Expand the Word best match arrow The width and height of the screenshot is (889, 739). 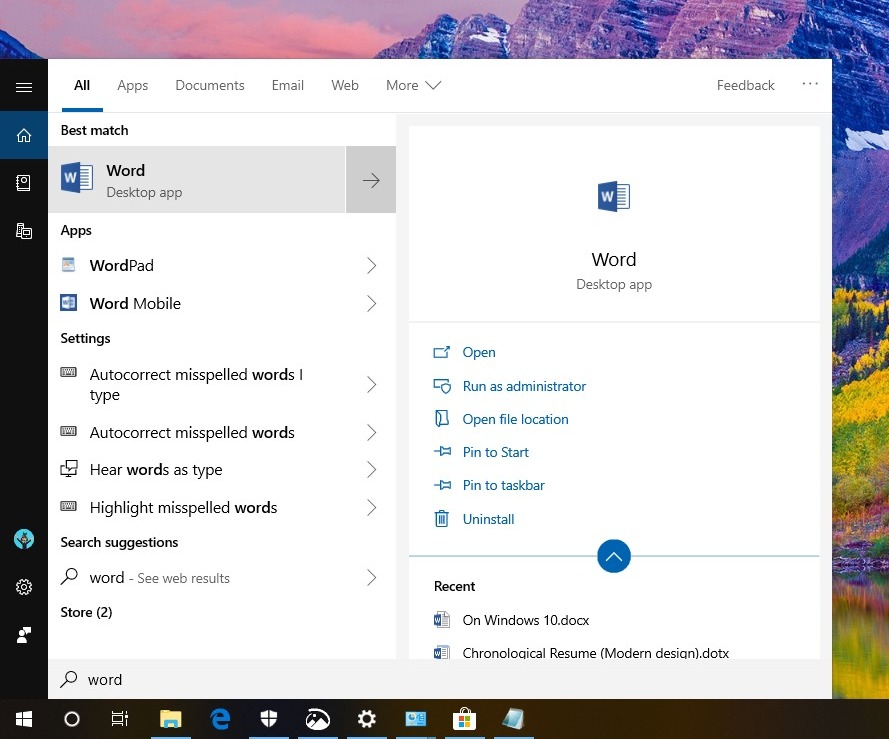tap(371, 180)
